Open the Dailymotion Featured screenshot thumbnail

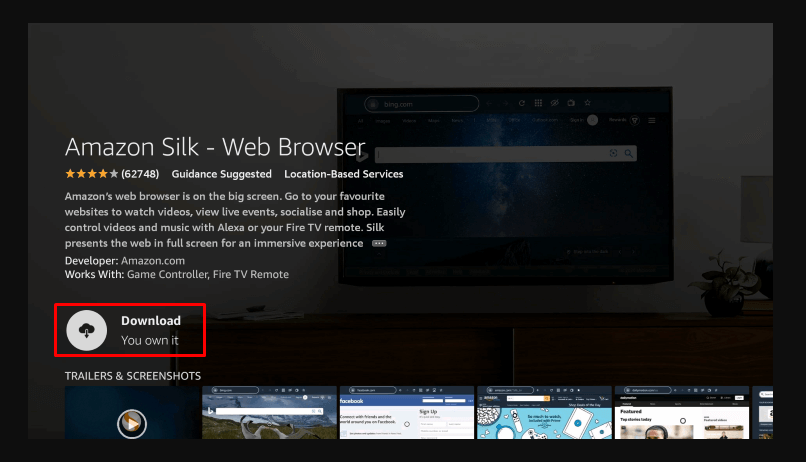(x=682, y=412)
